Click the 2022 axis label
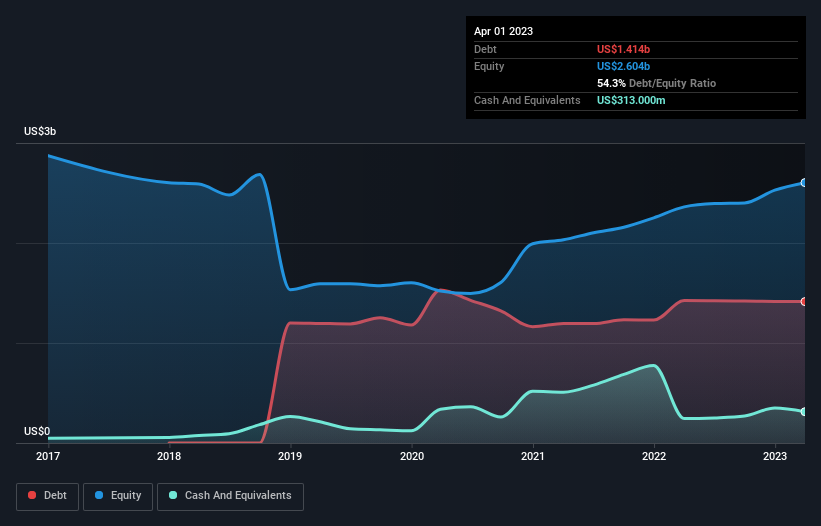This screenshot has width=821, height=526. click(x=654, y=456)
